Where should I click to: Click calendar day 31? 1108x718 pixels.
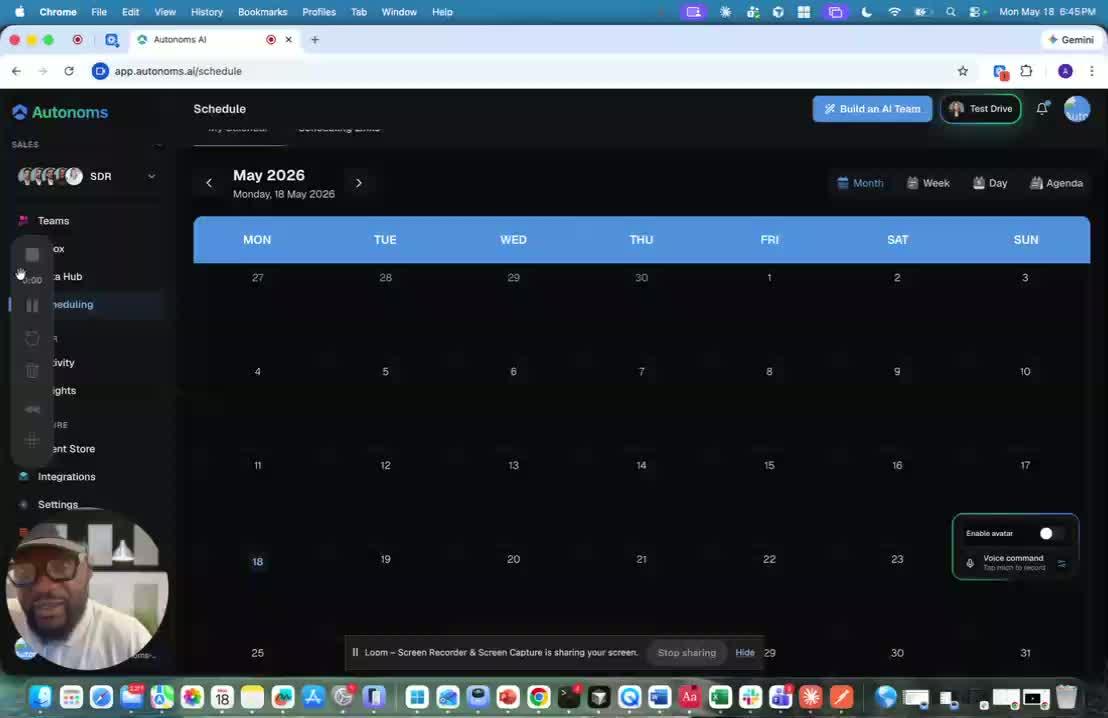click(x=1025, y=653)
